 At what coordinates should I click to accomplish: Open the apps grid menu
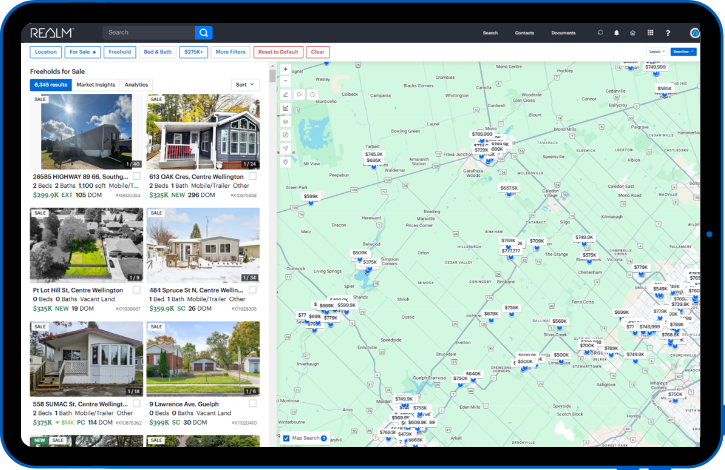(650, 33)
